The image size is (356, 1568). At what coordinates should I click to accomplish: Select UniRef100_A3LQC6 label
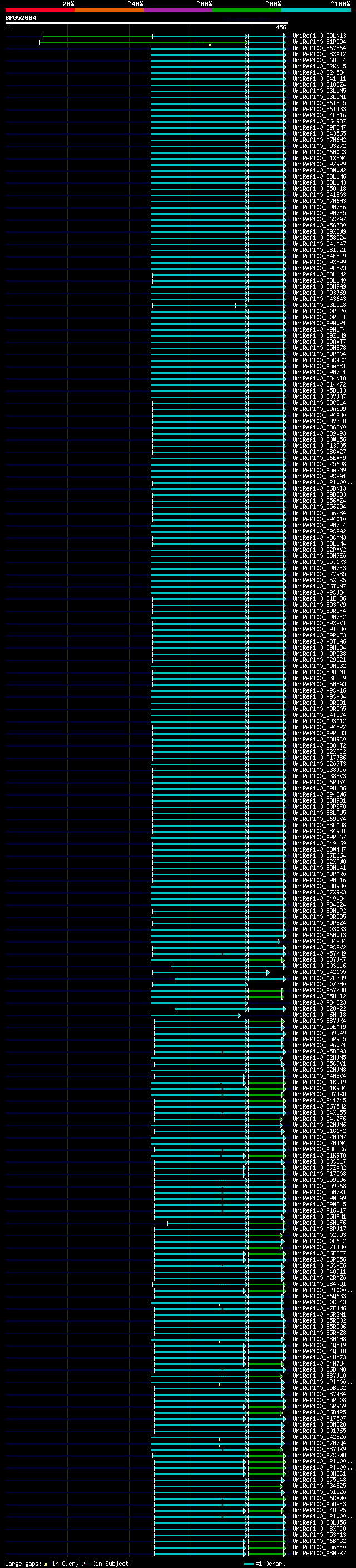point(319,1149)
